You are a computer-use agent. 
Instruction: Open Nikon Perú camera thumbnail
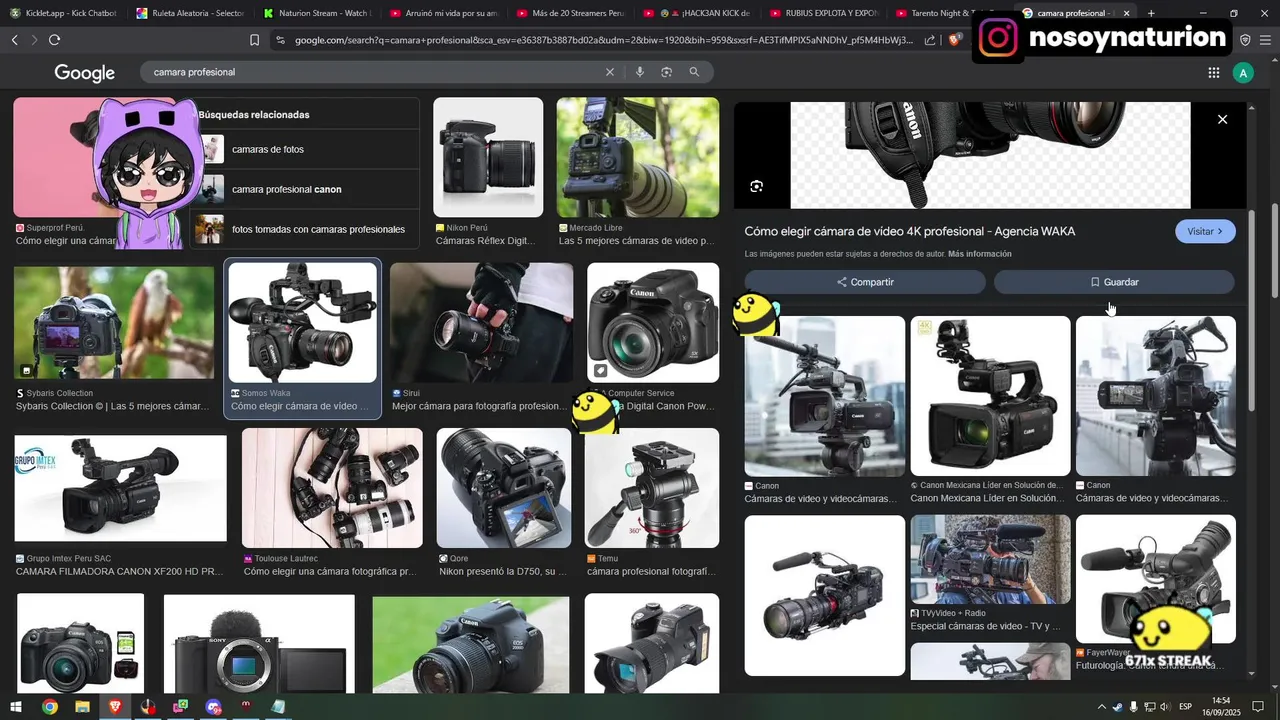pyautogui.click(x=488, y=157)
